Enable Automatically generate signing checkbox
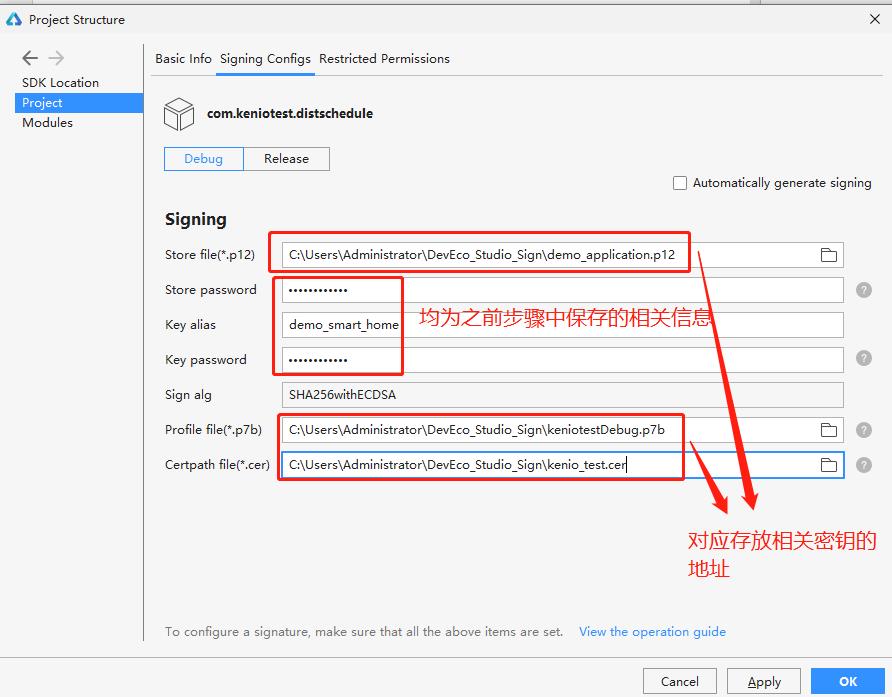Screen dimensions: 892x697 point(679,183)
